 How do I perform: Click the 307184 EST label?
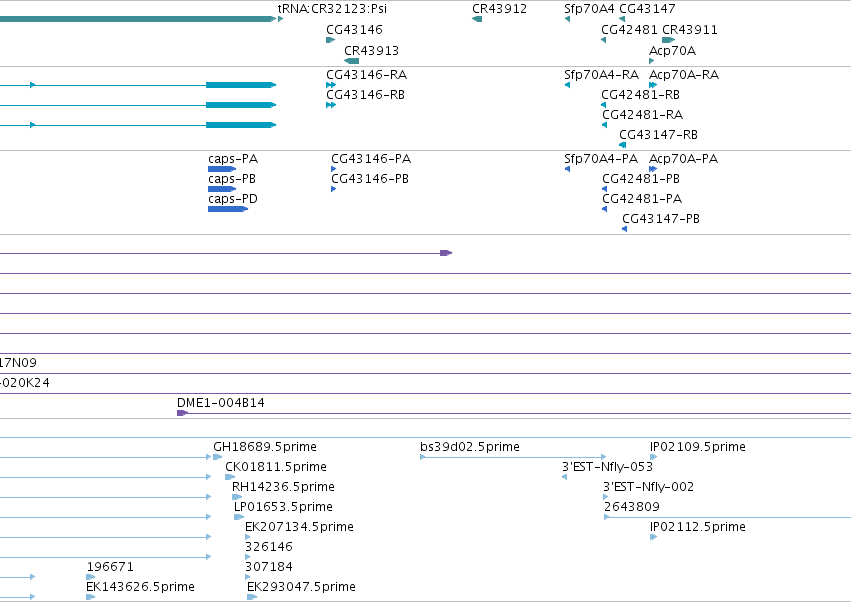pyautogui.click(x=269, y=567)
